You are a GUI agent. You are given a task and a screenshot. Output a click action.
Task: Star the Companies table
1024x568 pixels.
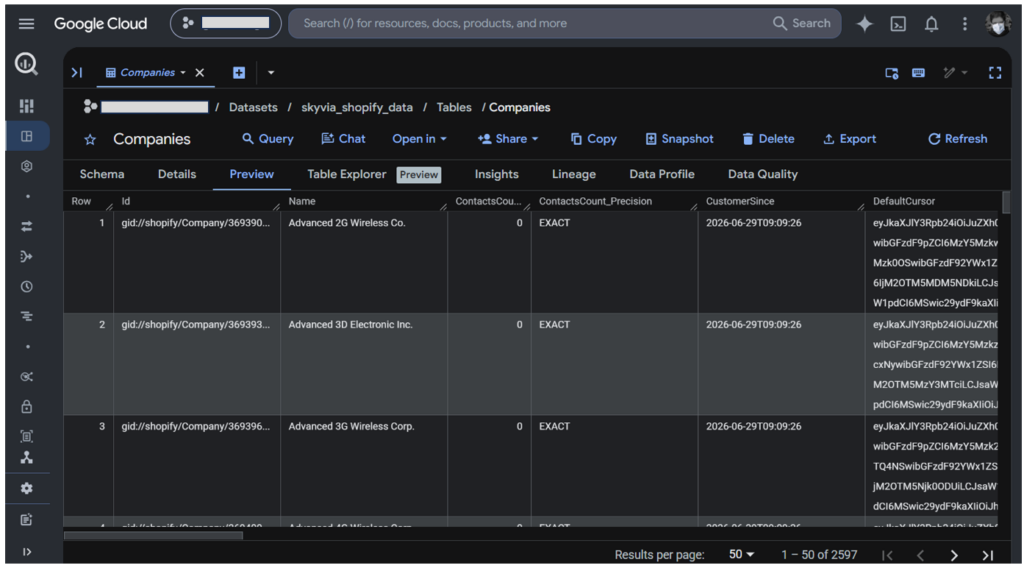pyautogui.click(x=90, y=139)
